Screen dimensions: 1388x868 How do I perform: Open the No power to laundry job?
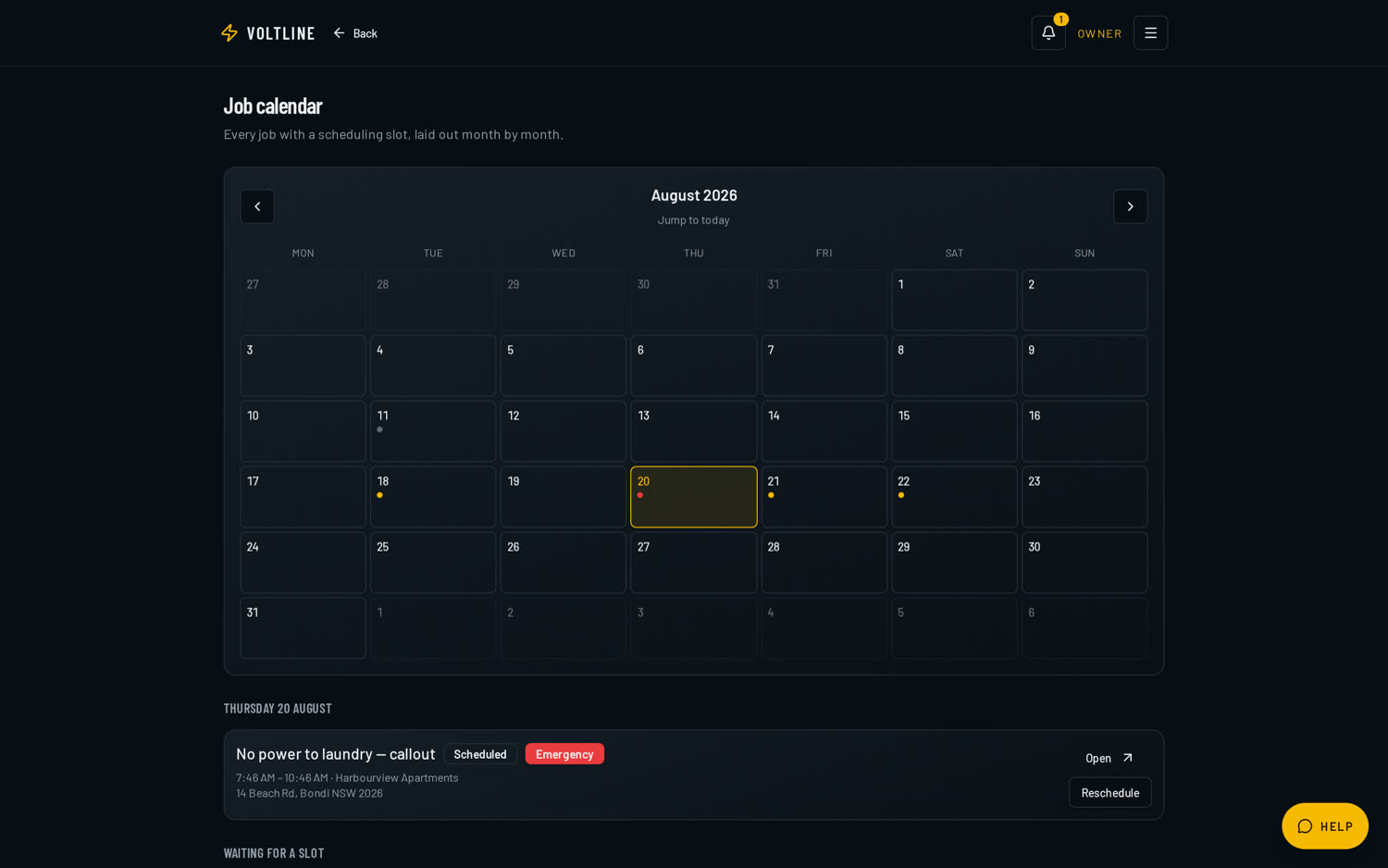coord(1109,758)
